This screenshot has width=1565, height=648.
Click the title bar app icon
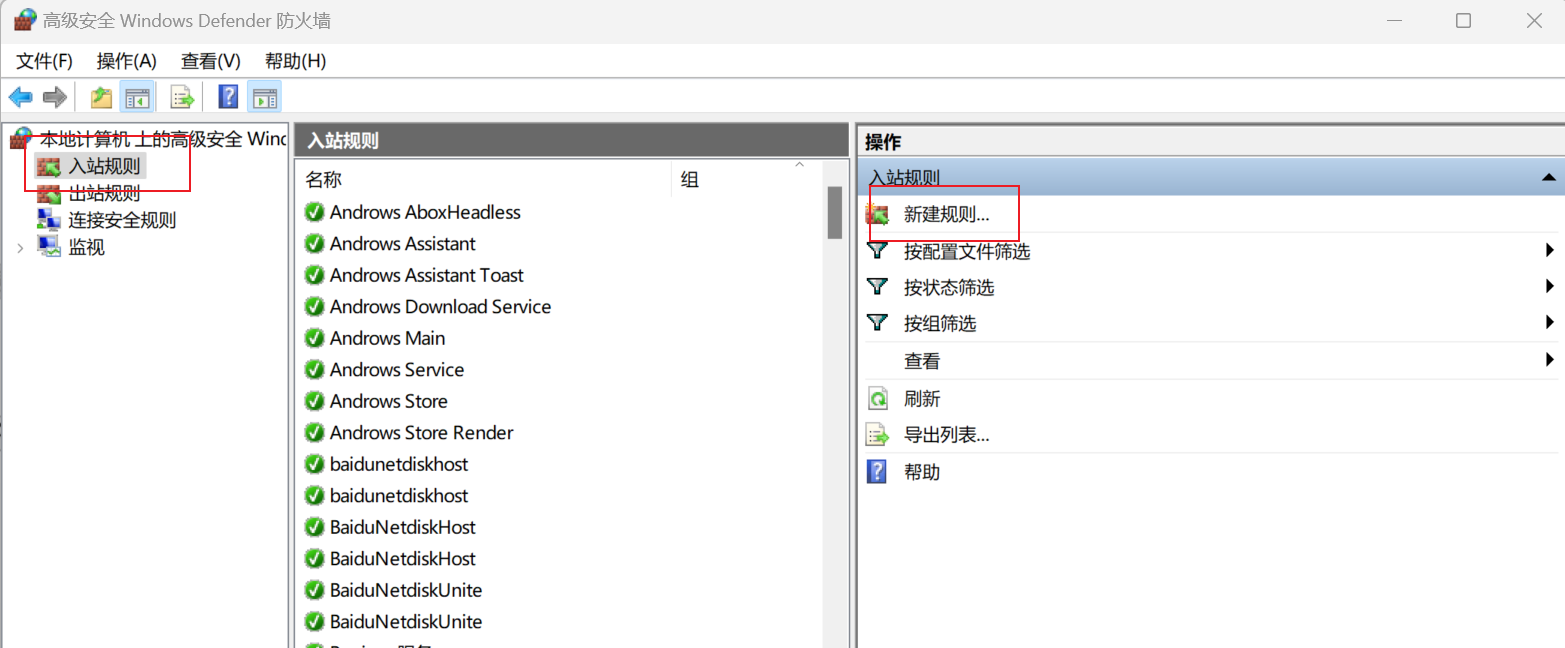click(24, 20)
